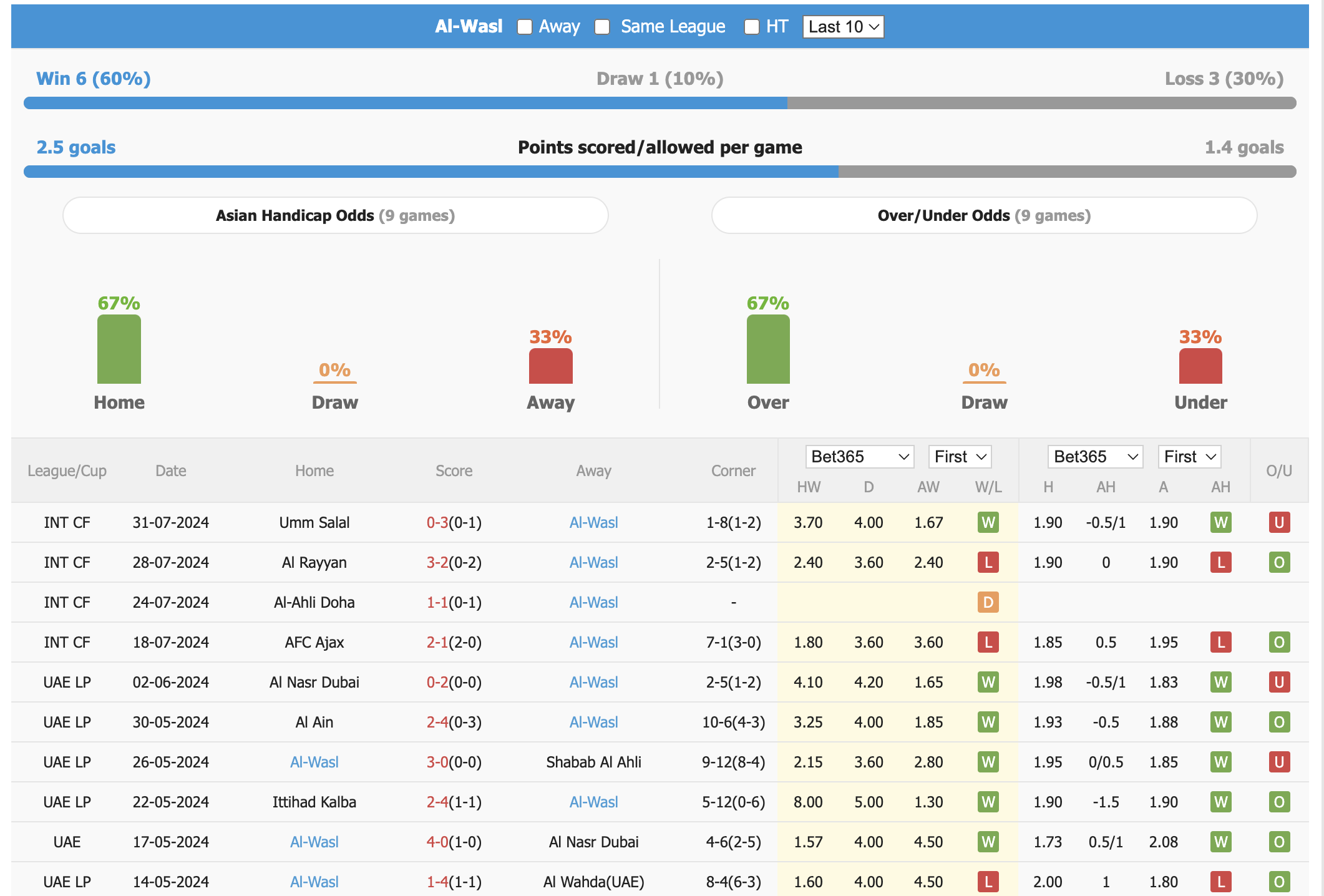Click the O badge on the 18-07-2024 row
The height and width of the screenshot is (896, 1324).
pos(1279,642)
